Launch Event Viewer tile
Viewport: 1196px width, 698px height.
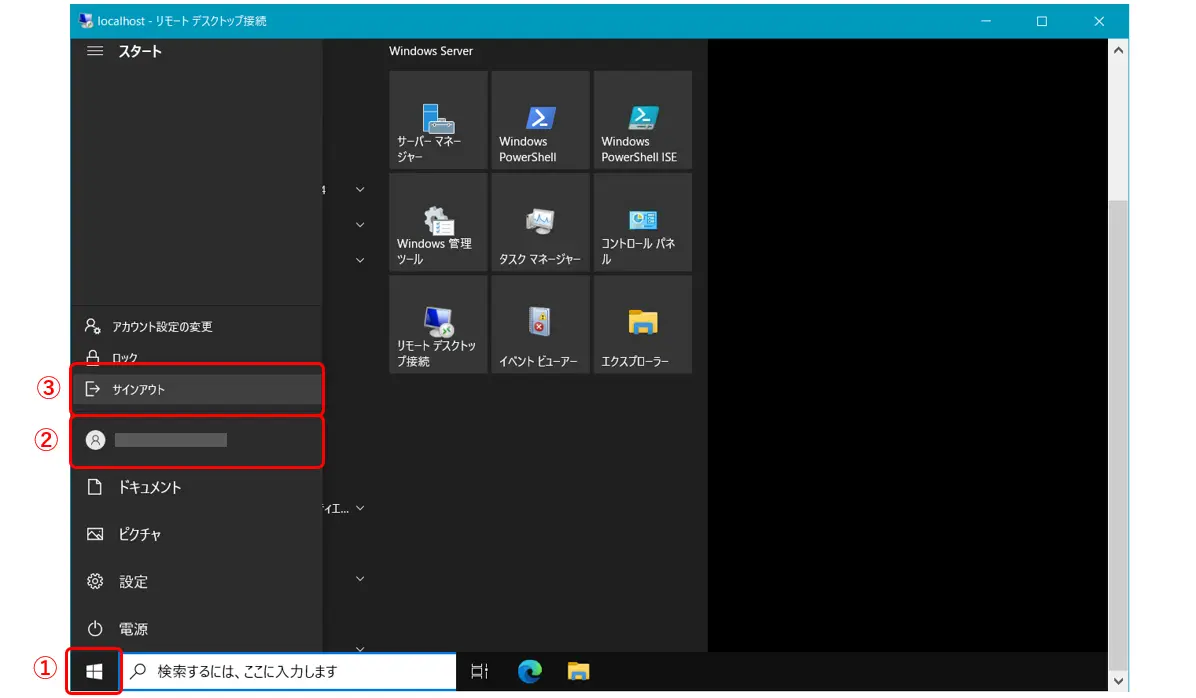click(540, 325)
